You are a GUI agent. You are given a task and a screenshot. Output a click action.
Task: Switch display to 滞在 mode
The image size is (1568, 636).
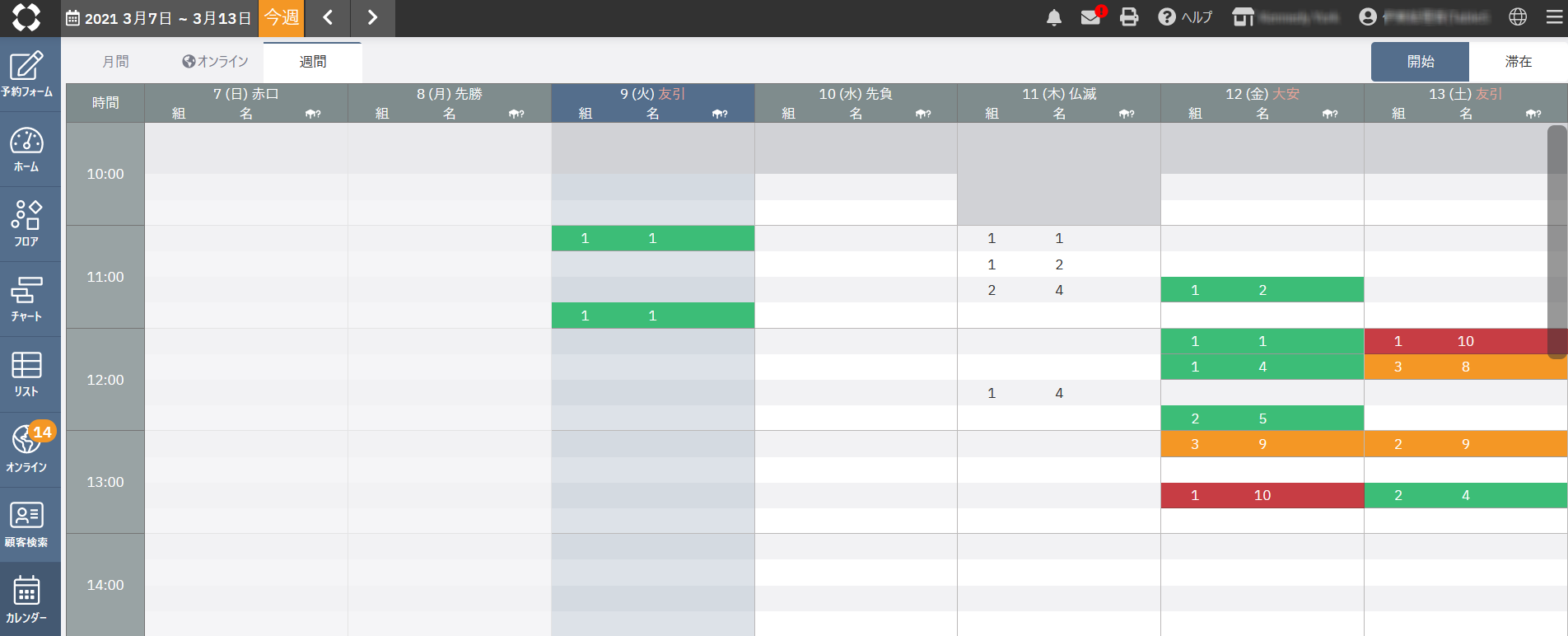pos(1518,62)
